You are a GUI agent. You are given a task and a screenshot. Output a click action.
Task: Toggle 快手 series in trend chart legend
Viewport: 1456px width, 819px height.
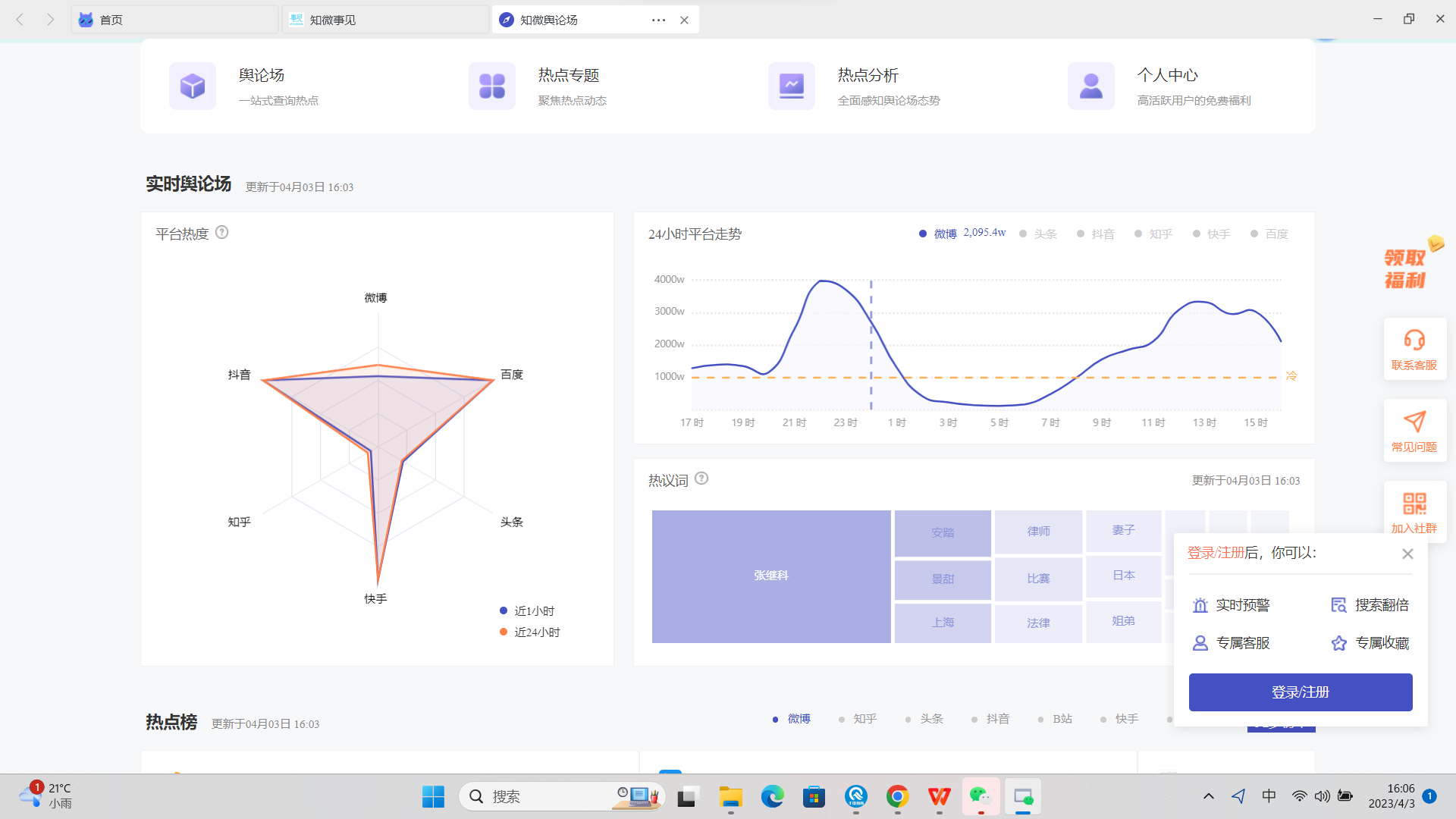[1210, 234]
